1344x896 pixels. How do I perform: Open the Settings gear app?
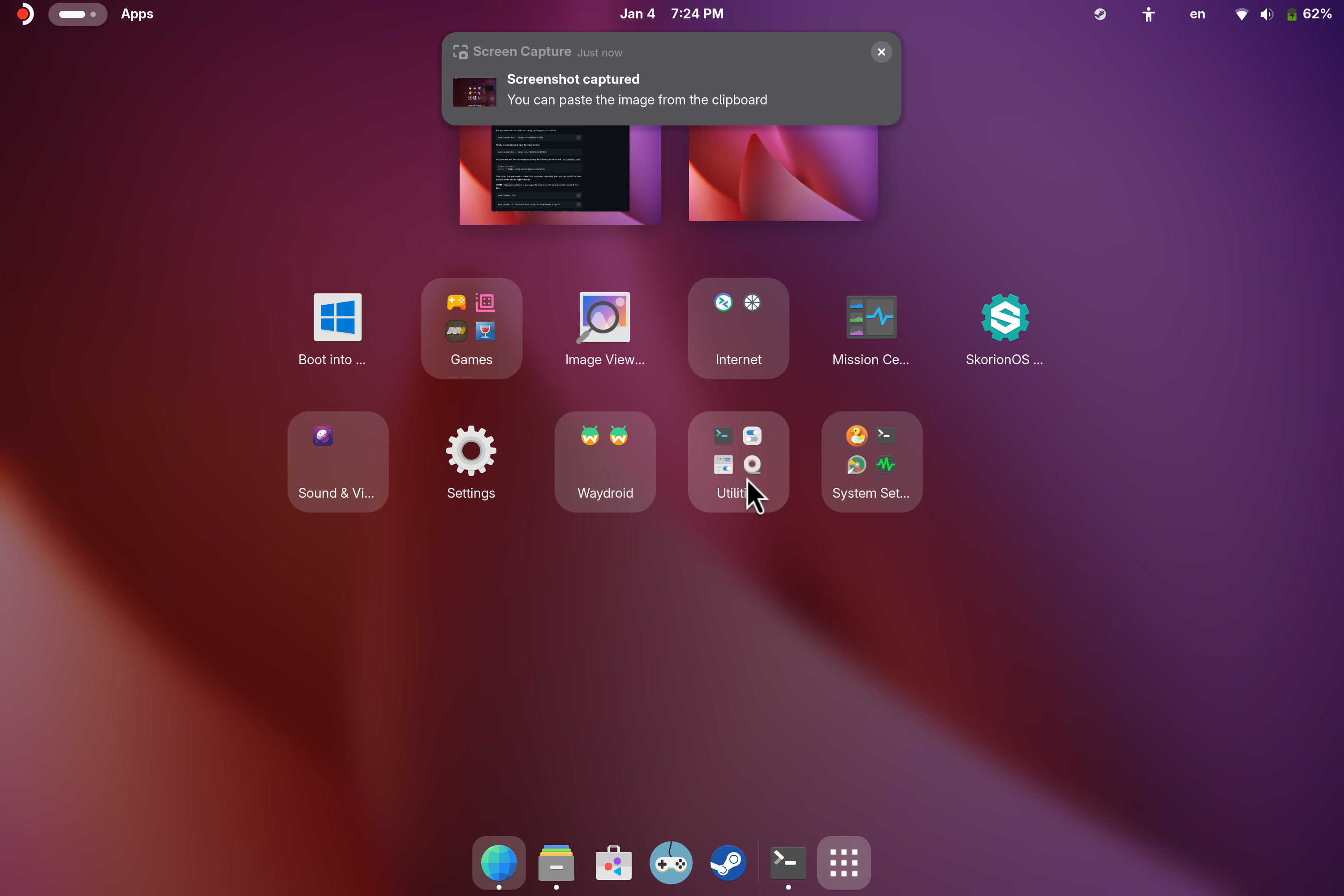click(471, 452)
